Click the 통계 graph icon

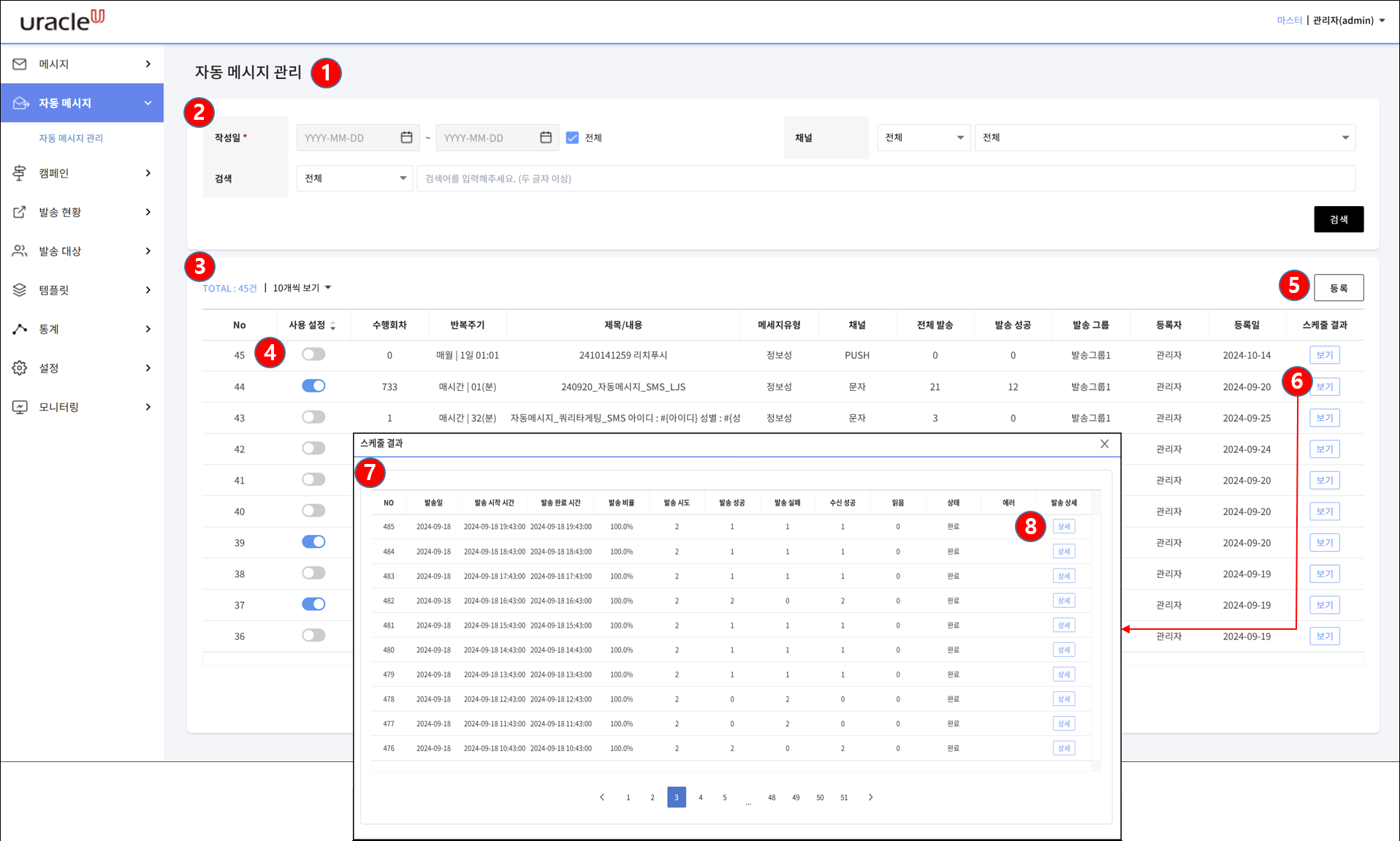pos(20,329)
